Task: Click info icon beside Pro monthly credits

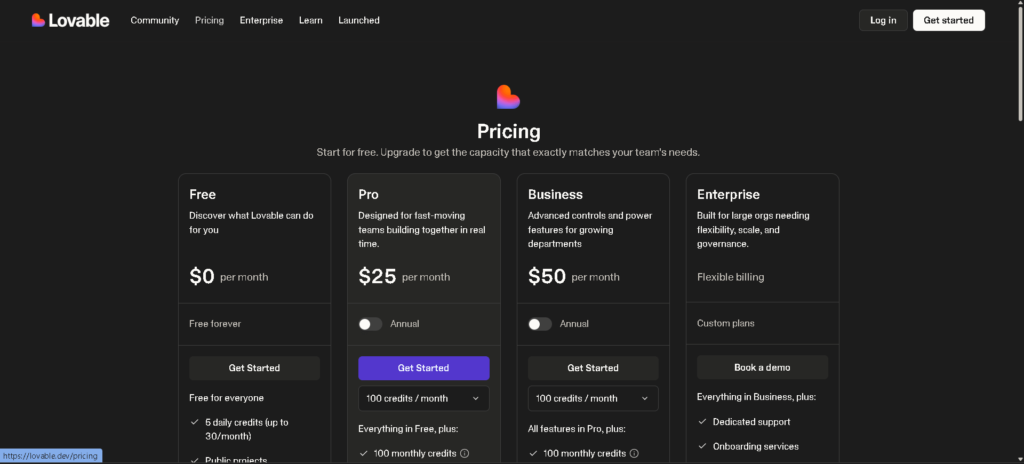Action: coord(465,453)
